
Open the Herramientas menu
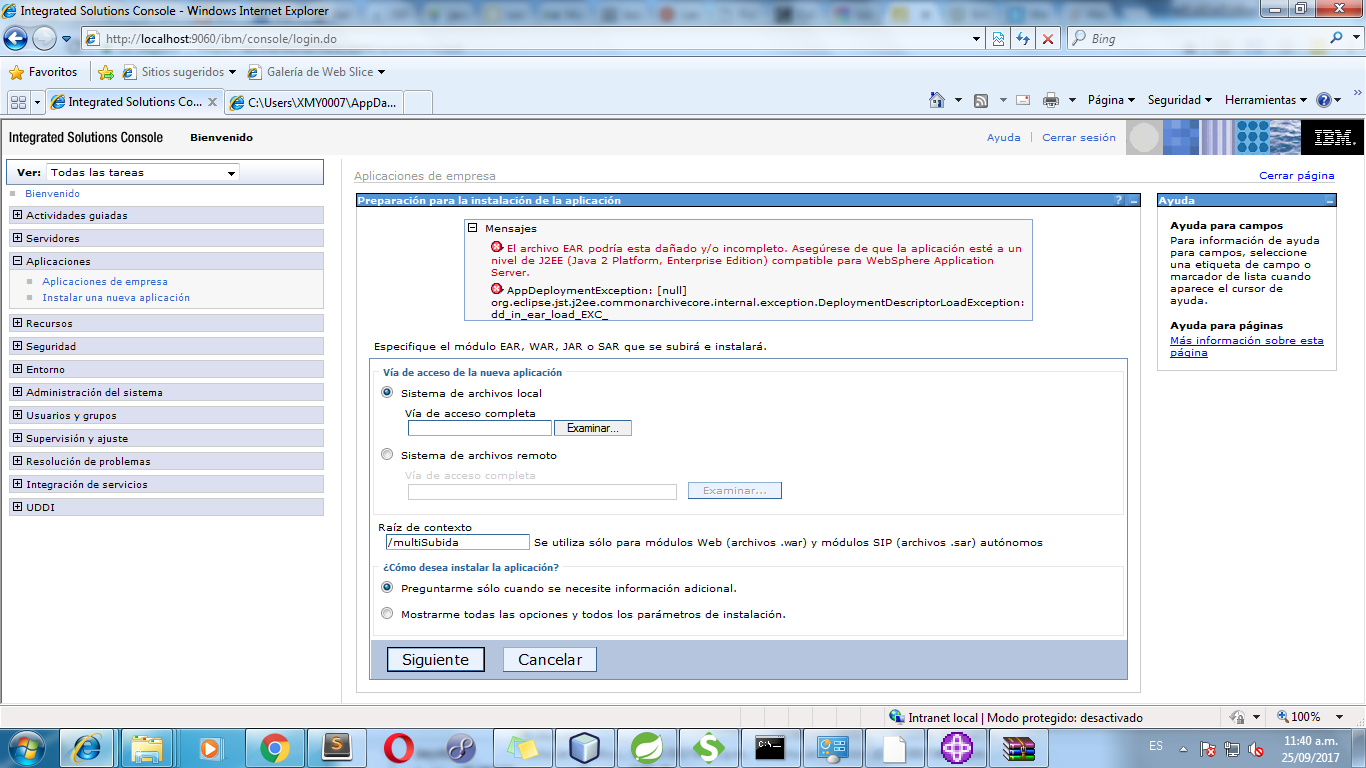click(x=1266, y=100)
